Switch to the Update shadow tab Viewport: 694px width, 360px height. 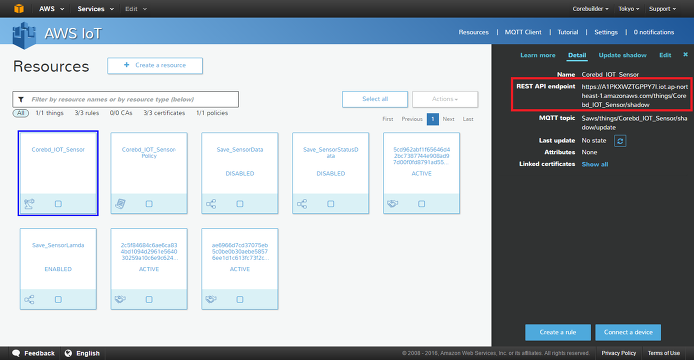(x=622, y=55)
